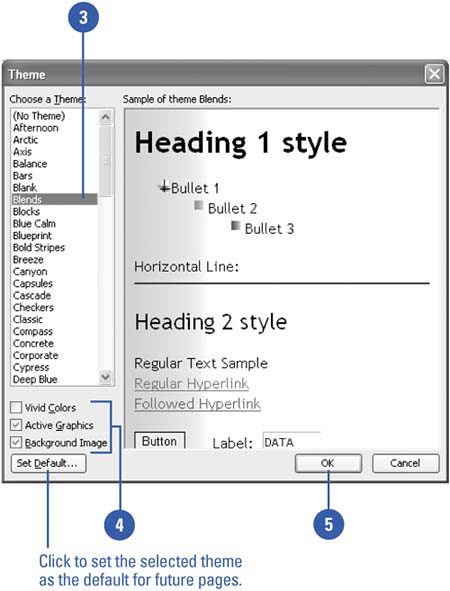Confirm the theme with OK

[328, 463]
